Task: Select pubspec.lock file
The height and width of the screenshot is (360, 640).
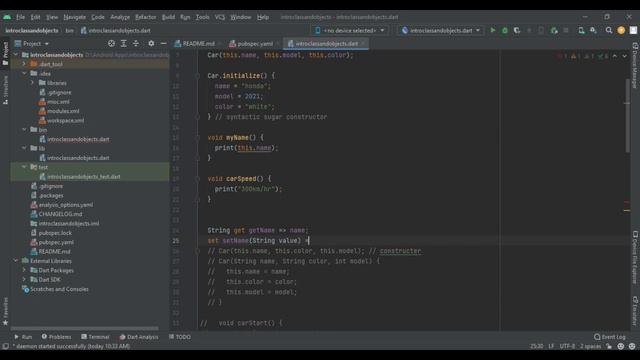Action: click(x=55, y=233)
